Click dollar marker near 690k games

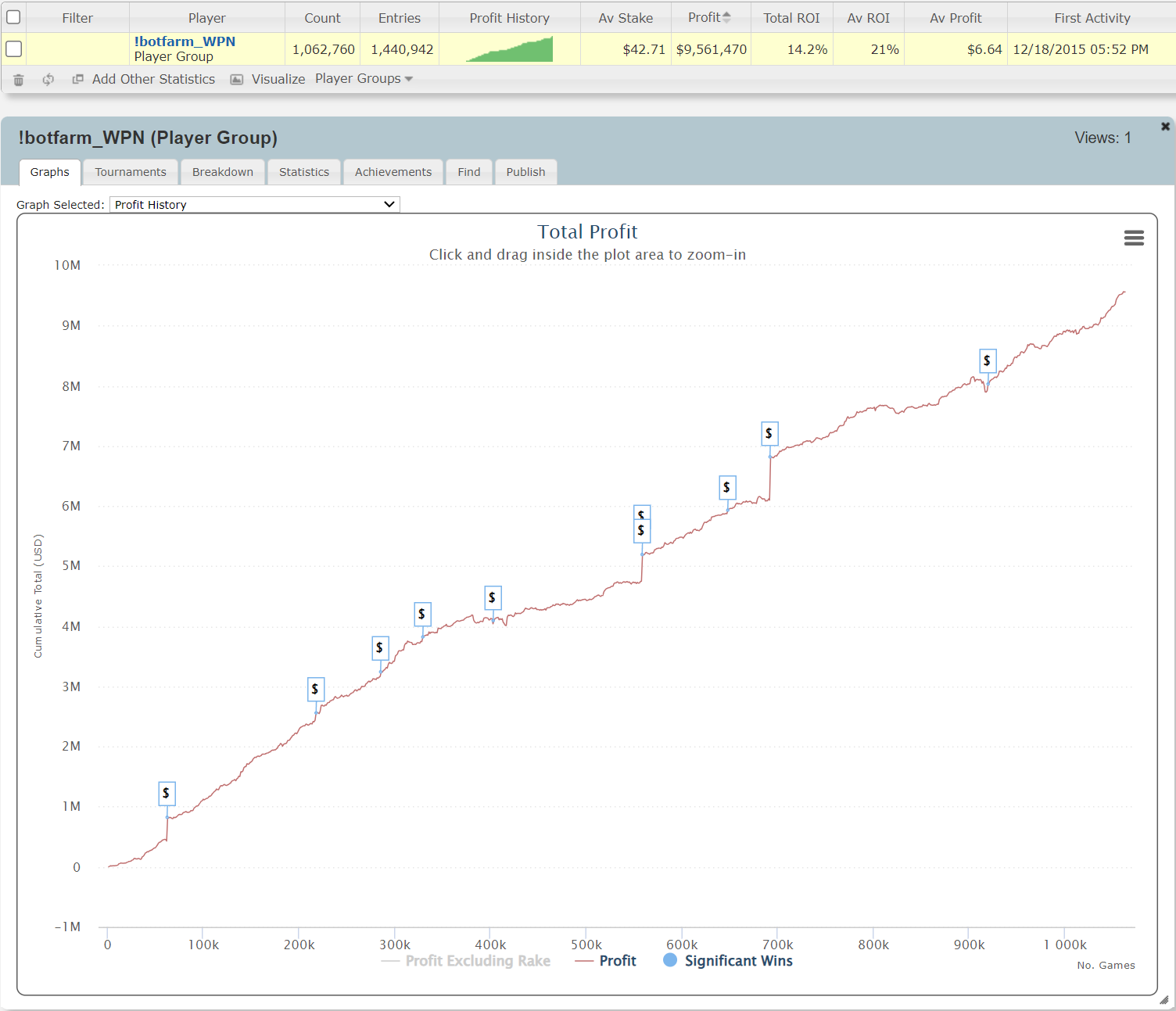click(x=769, y=433)
